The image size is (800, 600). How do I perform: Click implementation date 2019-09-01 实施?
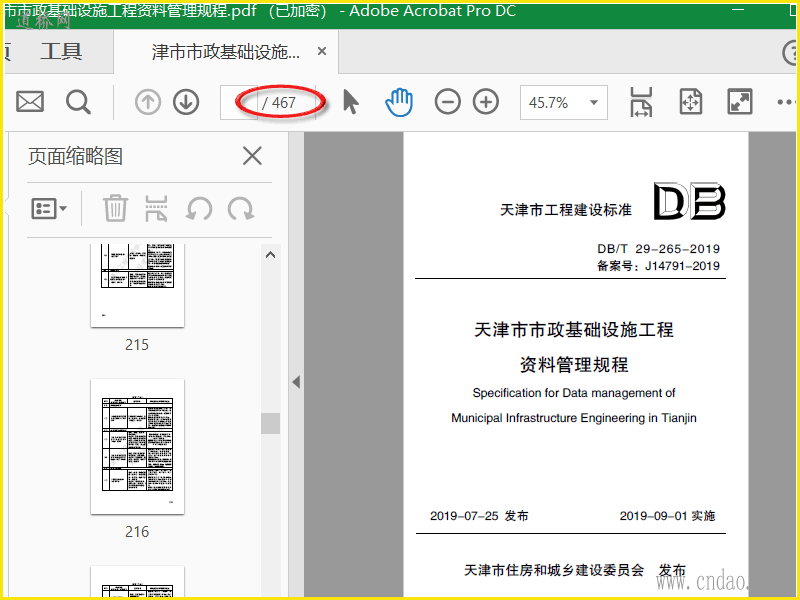pyautogui.click(x=667, y=516)
